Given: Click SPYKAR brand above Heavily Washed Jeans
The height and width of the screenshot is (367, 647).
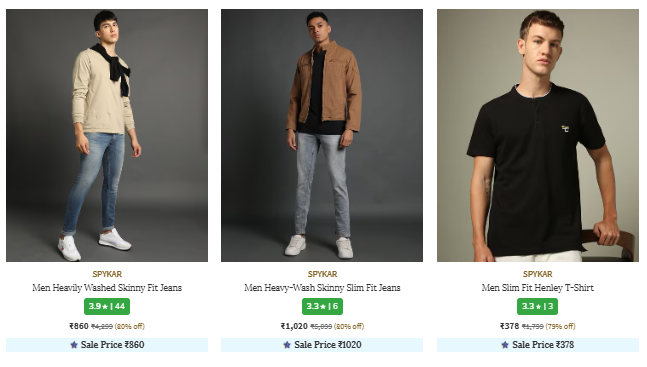Looking at the screenshot, I should coord(107,274).
